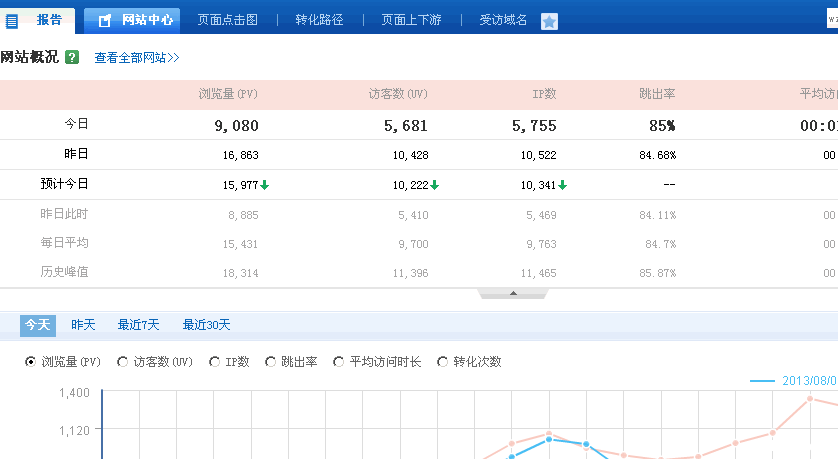Switch to the 转化路径 tab
This screenshot has height=459, width=838.
point(319,20)
